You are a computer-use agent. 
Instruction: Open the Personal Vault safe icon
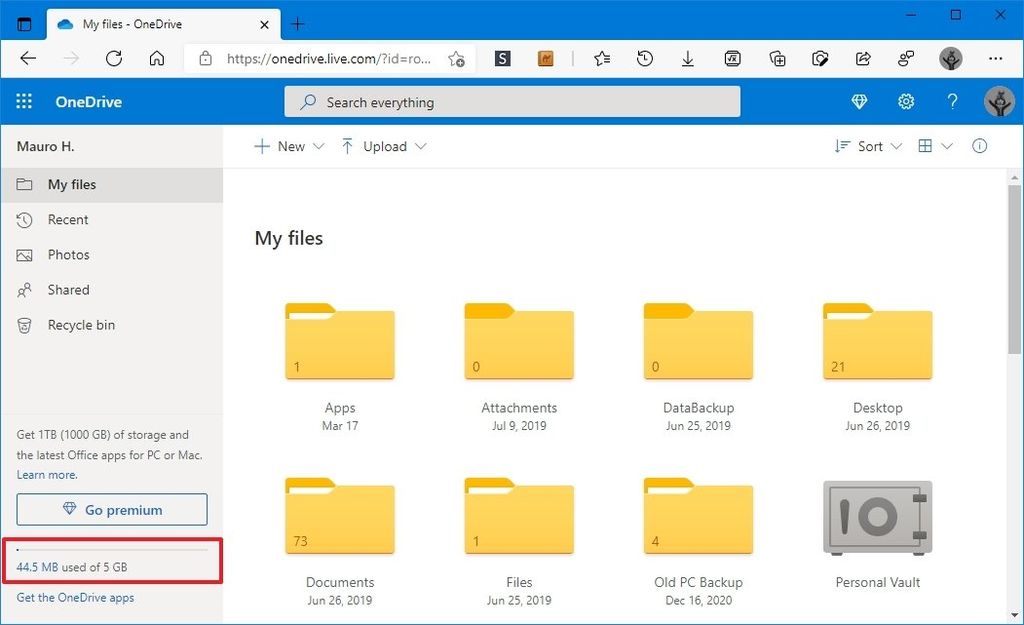click(877, 517)
